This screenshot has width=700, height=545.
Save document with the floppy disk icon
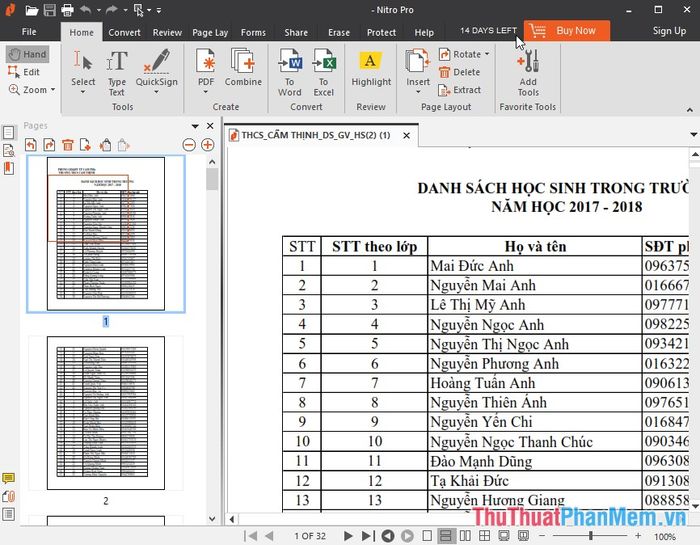coord(50,10)
